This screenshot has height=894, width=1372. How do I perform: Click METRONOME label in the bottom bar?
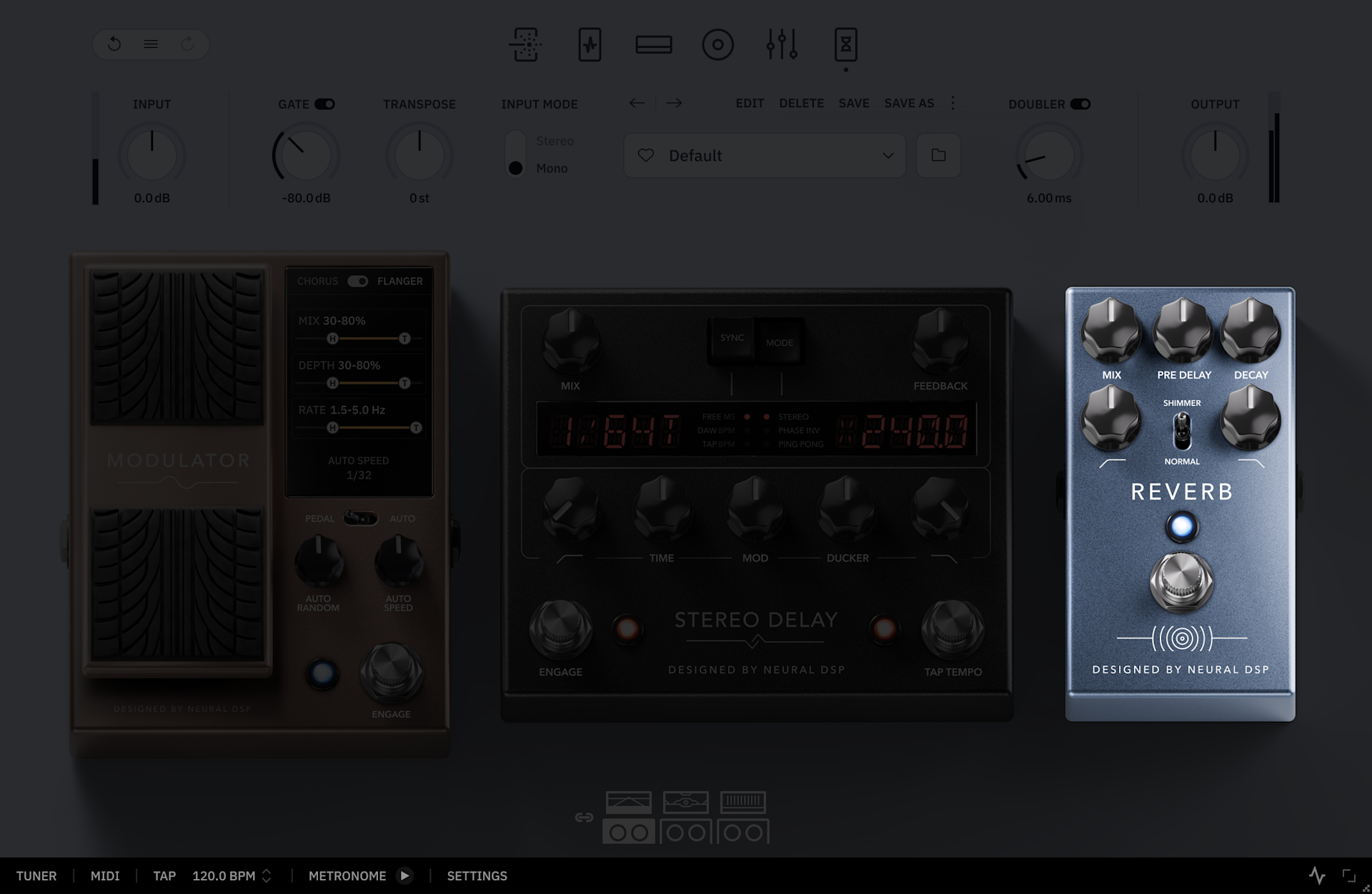tap(347, 875)
